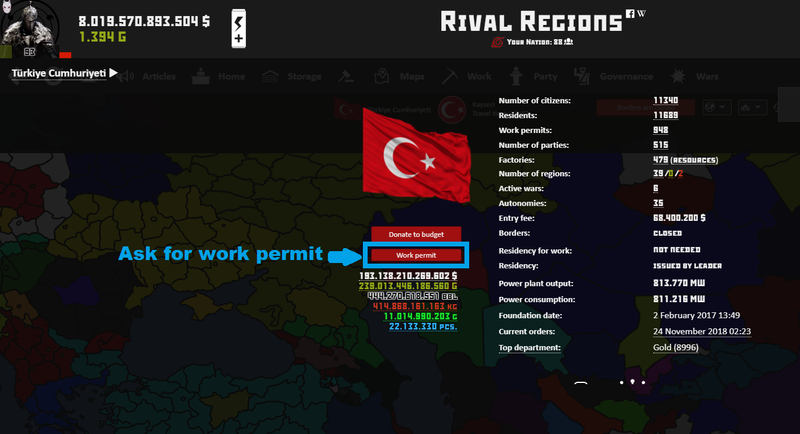
Task: Click the Your Nation members icon
Action: [x=568, y=42]
